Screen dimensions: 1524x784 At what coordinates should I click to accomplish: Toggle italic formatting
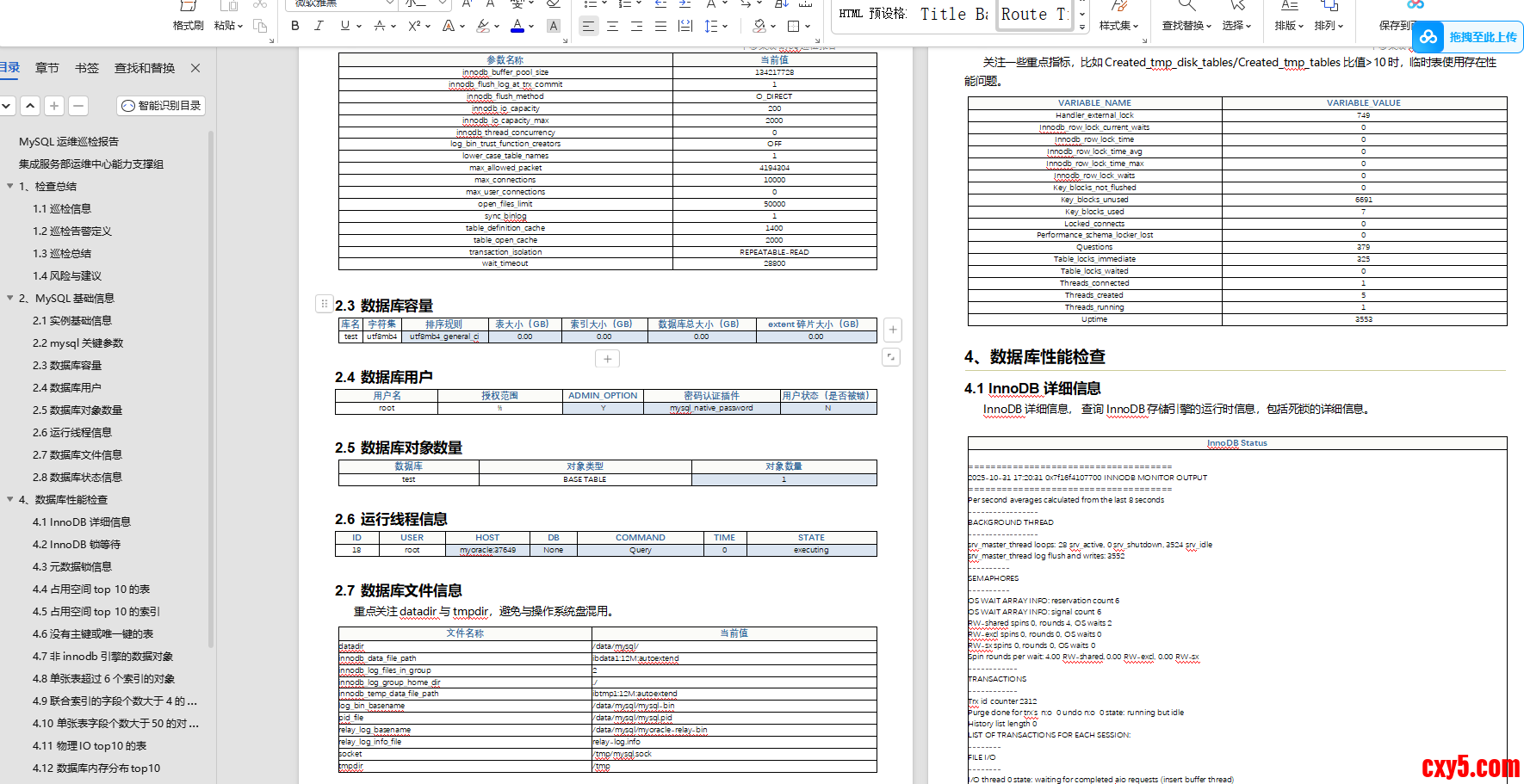click(319, 26)
